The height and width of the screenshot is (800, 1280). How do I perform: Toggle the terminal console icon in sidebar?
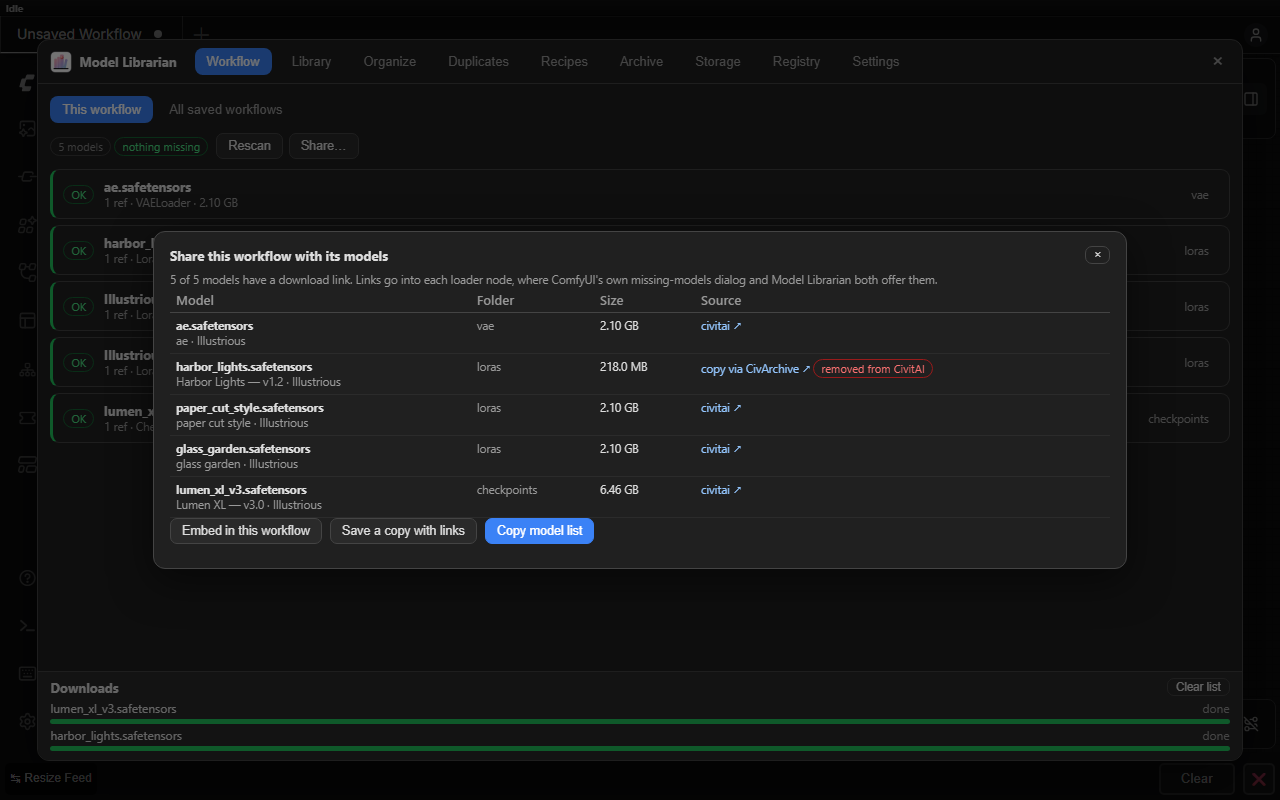[x=27, y=625]
